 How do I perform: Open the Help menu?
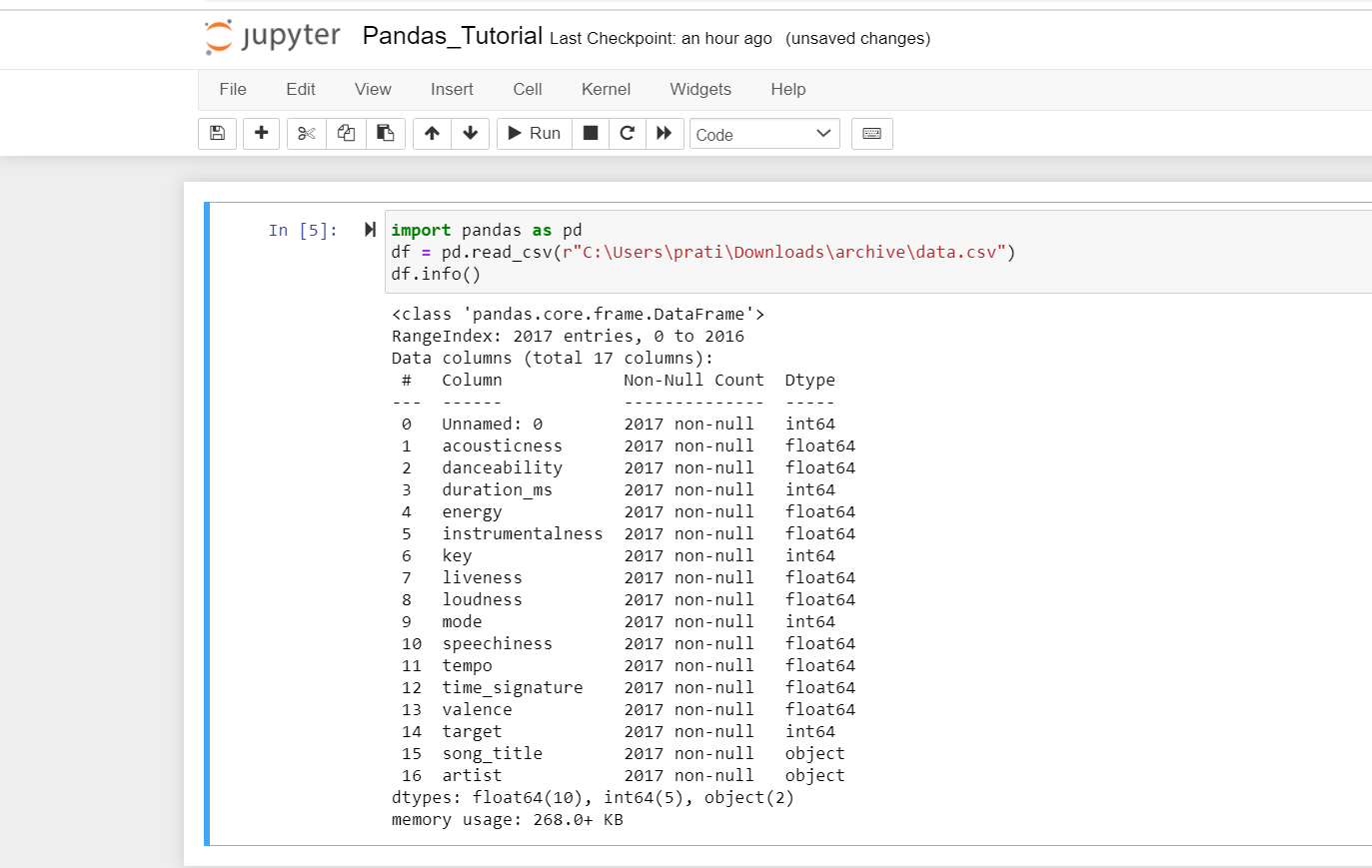[x=788, y=89]
